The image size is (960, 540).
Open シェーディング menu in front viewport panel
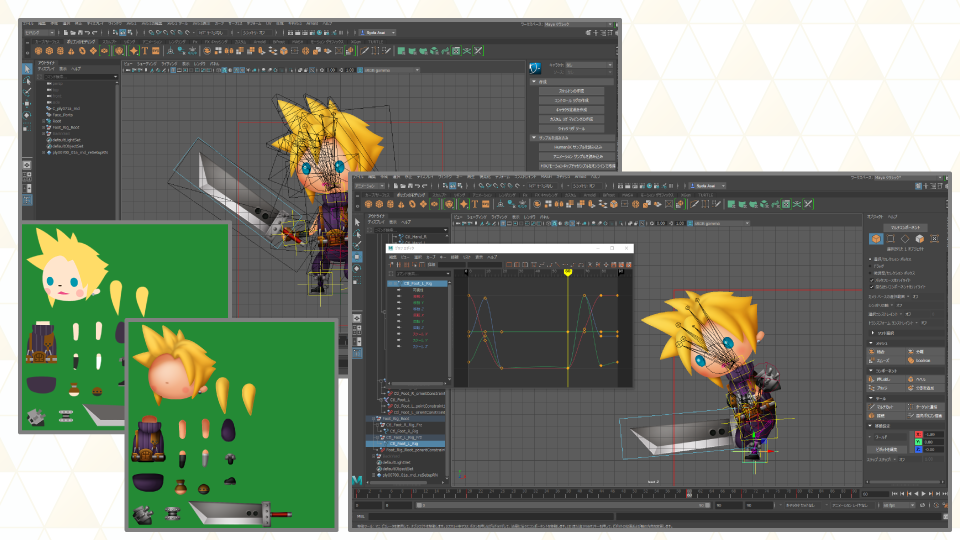click(477, 217)
